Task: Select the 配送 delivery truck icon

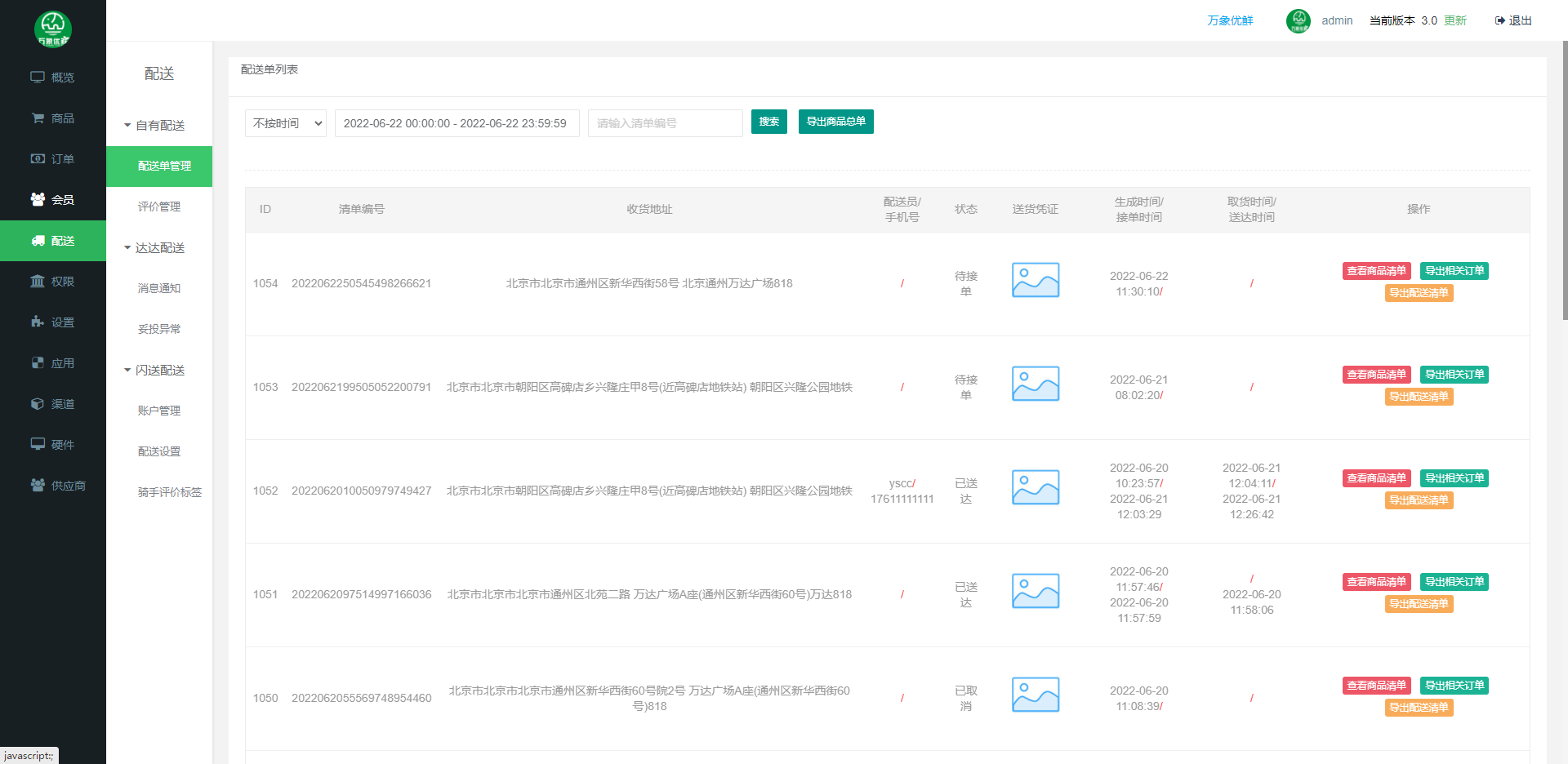Action: pyautogui.click(x=38, y=240)
